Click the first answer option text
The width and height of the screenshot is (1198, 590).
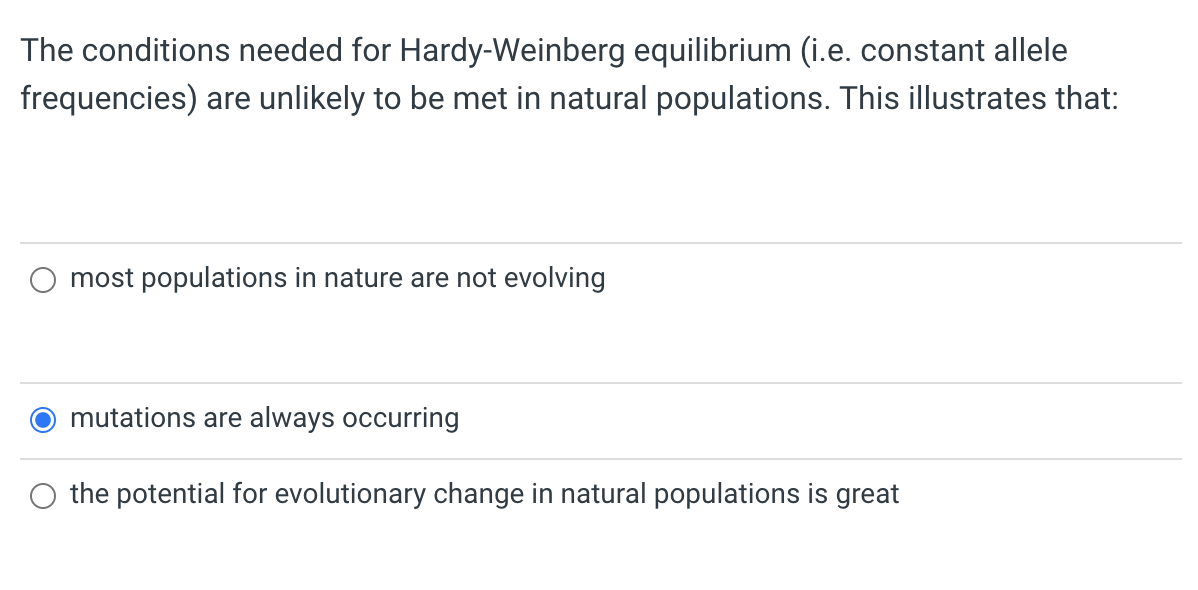coord(337,279)
